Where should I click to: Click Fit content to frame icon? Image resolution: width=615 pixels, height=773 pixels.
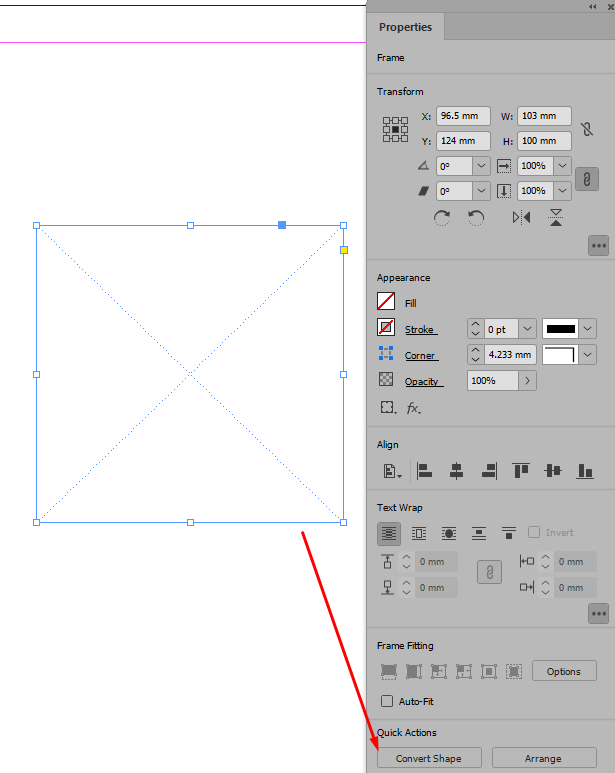point(439,671)
